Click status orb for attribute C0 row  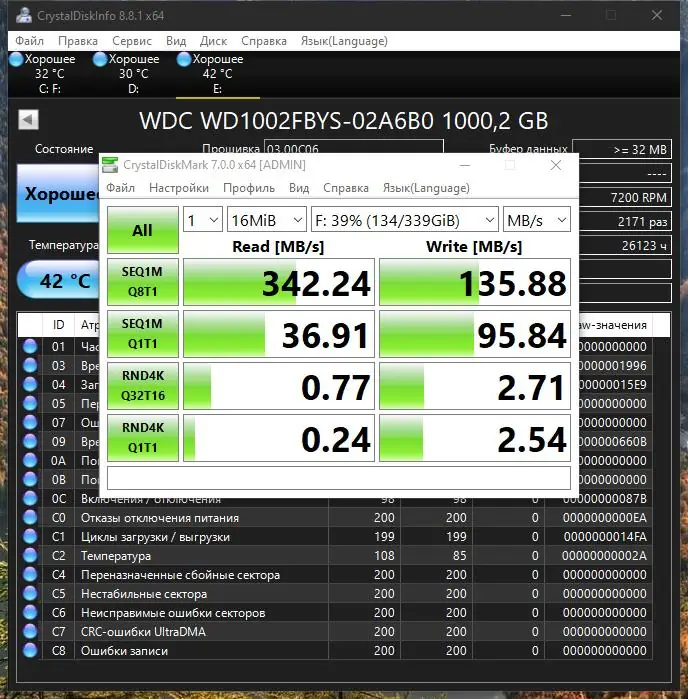(30, 518)
